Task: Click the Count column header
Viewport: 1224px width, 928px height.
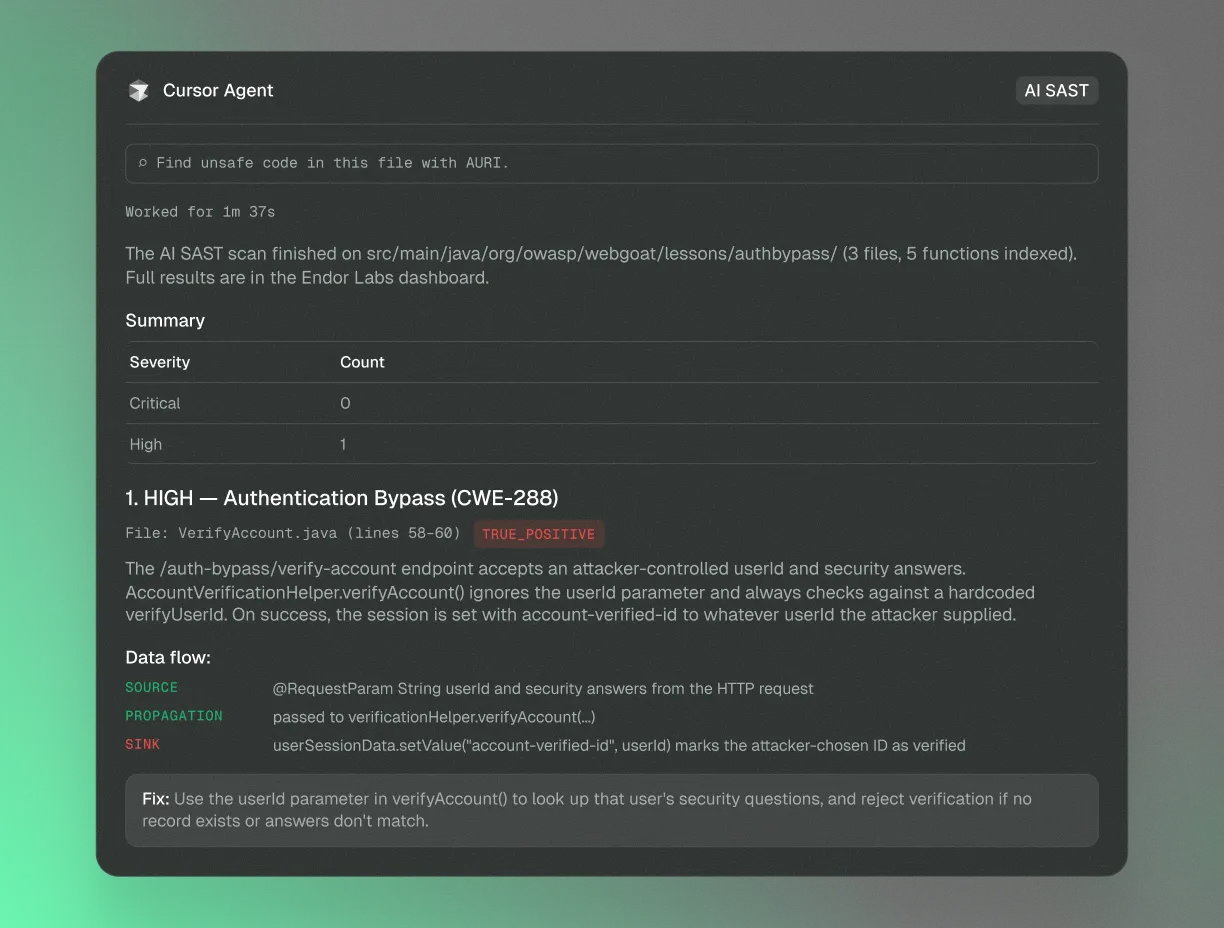Action: point(362,362)
